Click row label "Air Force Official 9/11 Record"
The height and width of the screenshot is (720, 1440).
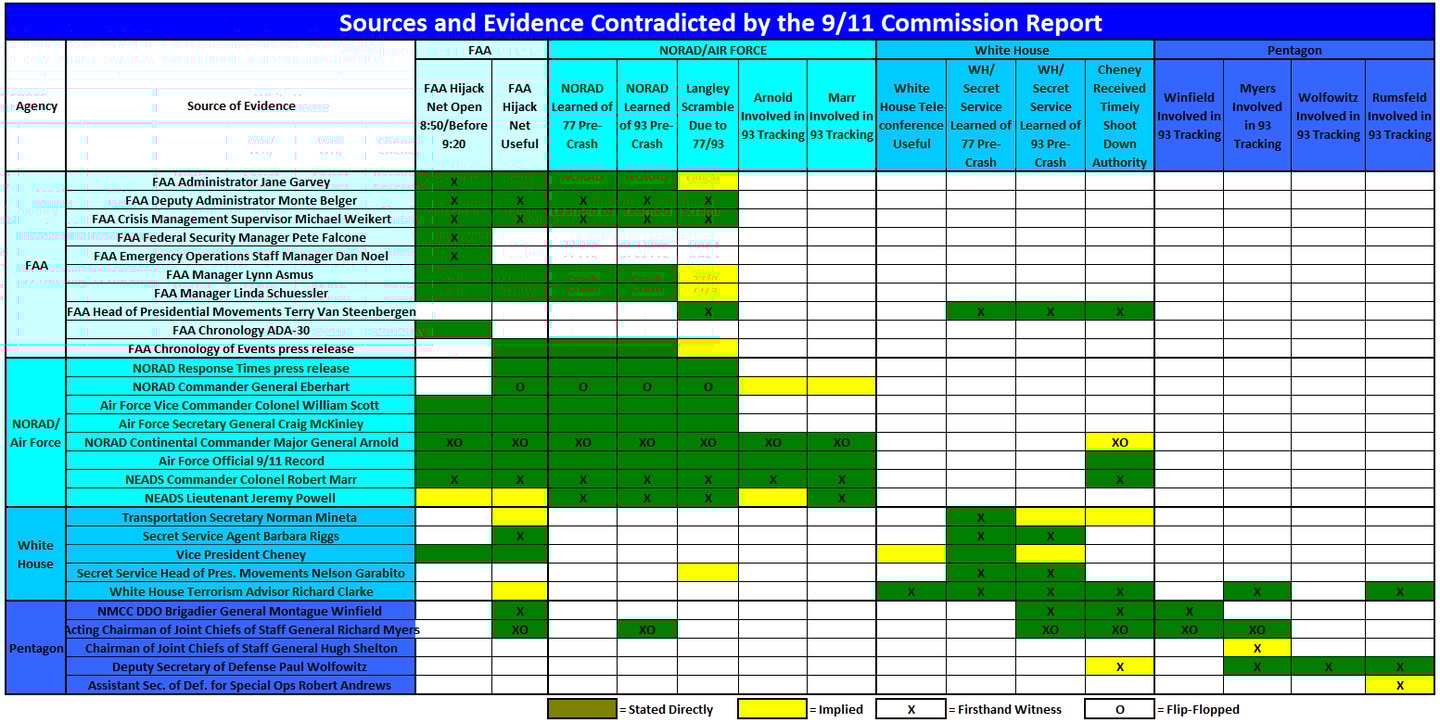241,461
